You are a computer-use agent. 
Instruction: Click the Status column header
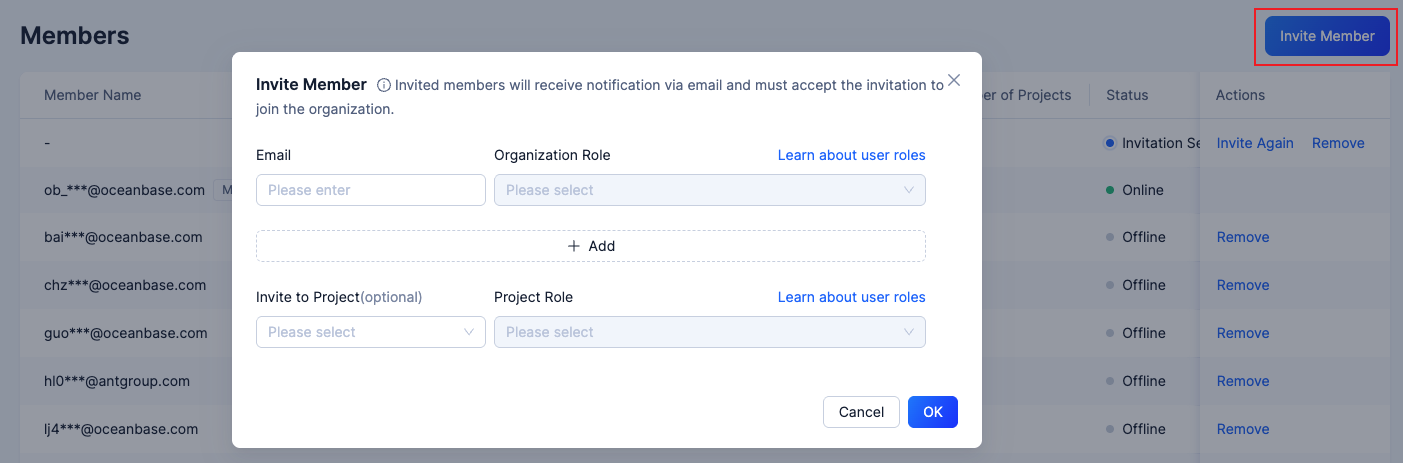(1127, 95)
